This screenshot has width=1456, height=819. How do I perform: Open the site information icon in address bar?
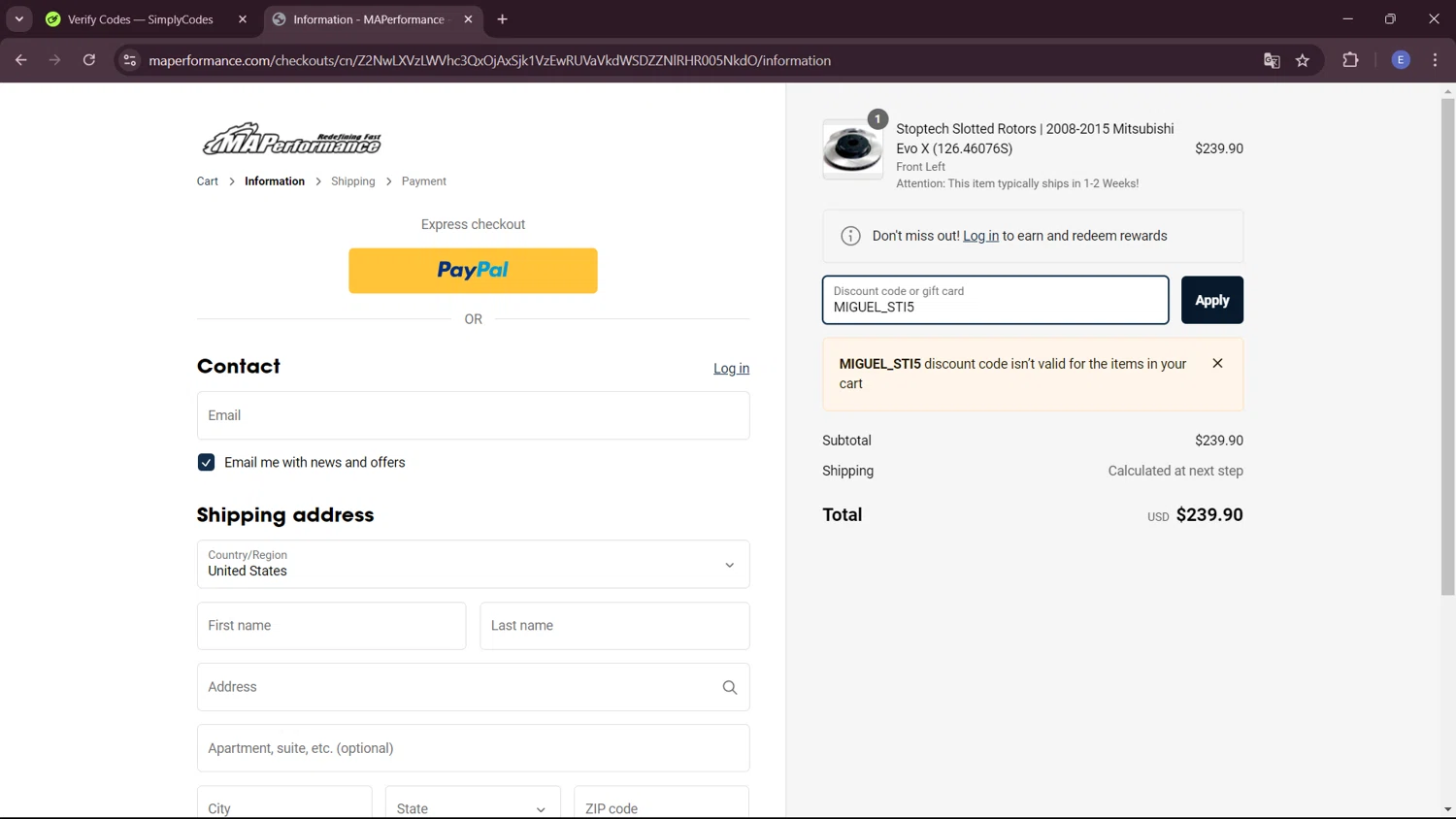pos(129,60)
